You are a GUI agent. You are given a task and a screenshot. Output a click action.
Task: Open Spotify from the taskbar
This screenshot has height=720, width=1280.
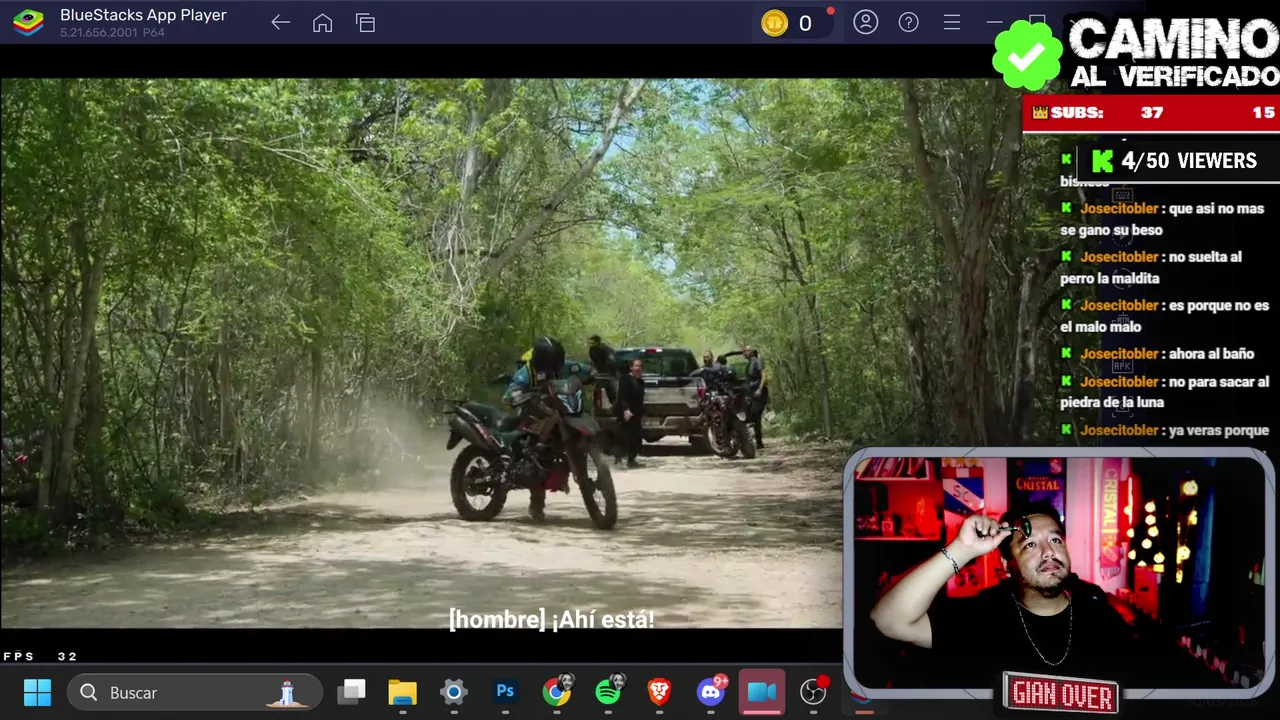click(608, 691)
